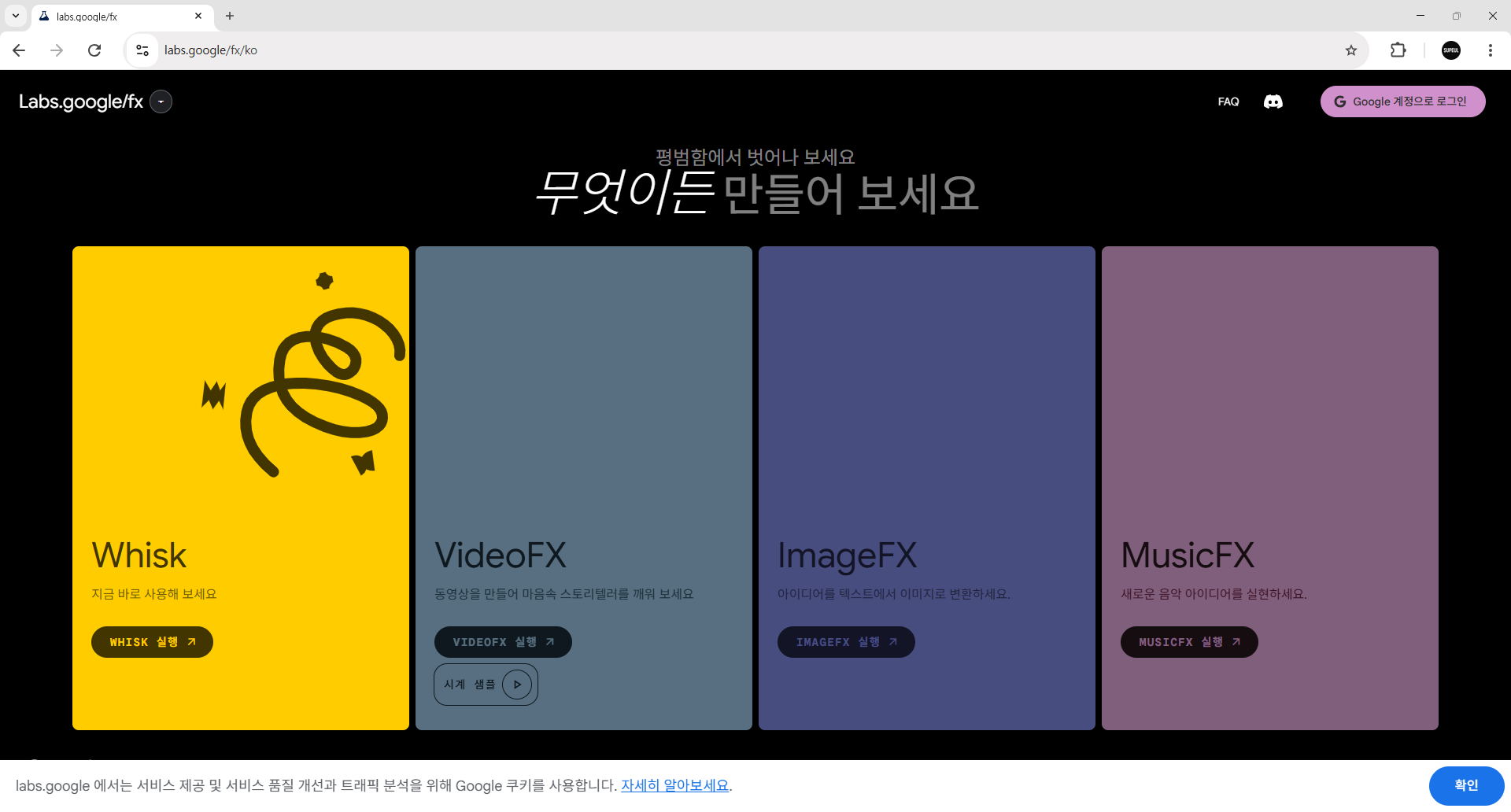Click the VideoFX description text
Viewport: 1511px width, 812px height.
[564, 594]
